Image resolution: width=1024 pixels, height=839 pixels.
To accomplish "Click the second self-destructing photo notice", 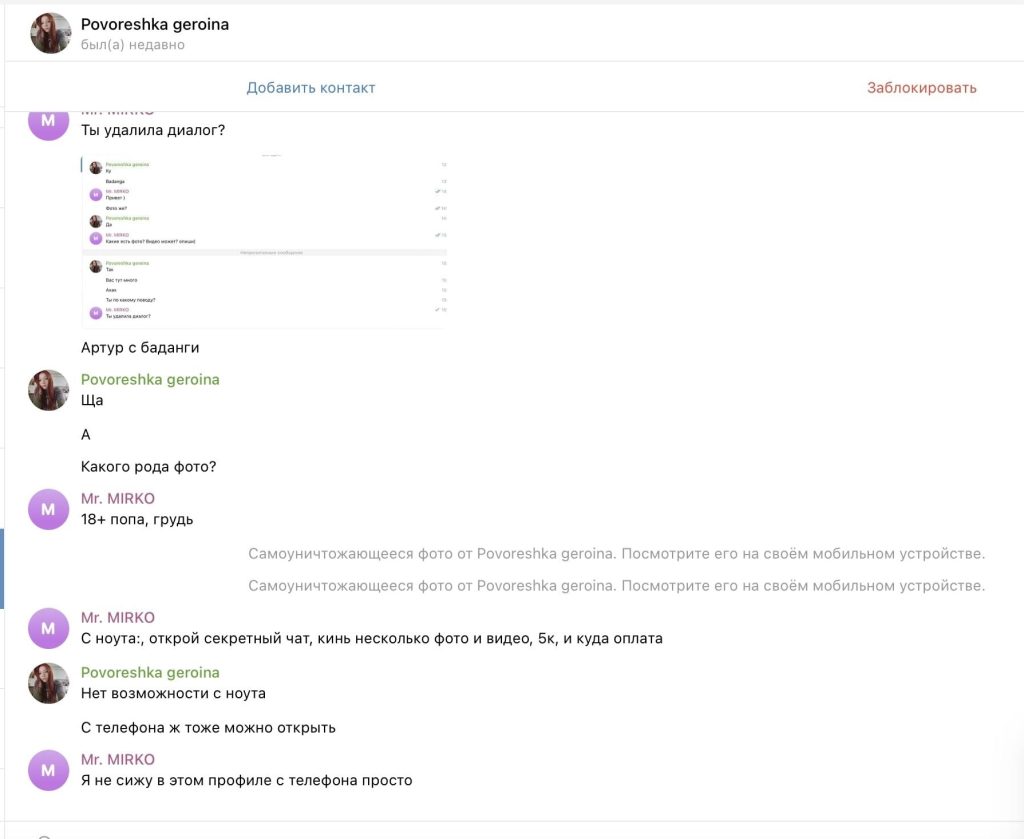I will pos(616,586).
